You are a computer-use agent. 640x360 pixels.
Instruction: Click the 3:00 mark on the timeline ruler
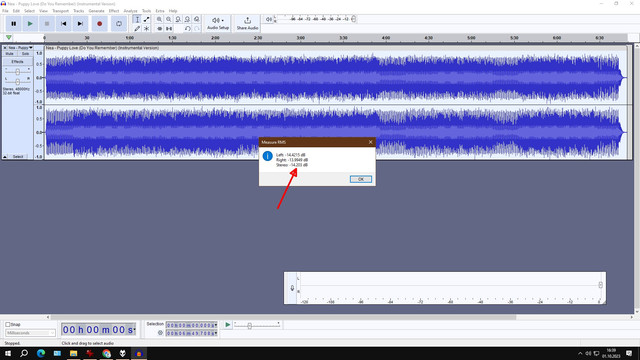300,38
